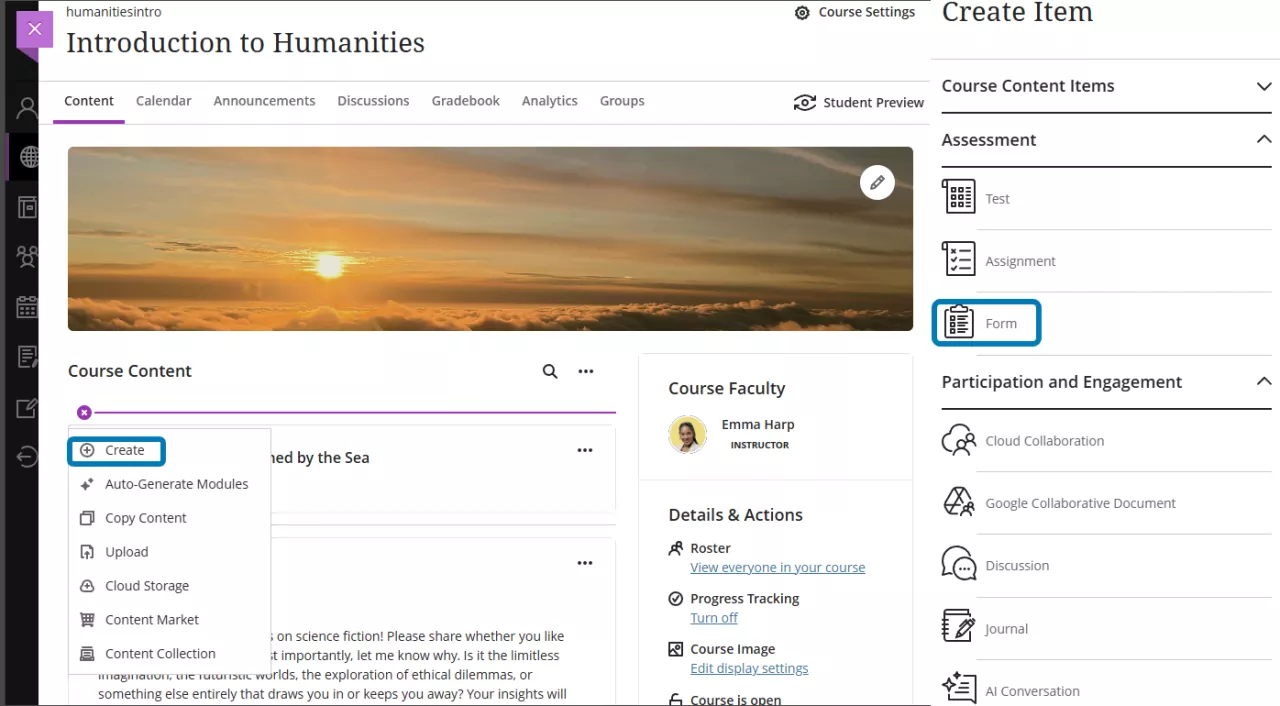Follow the View everyone in your course link
This screenshot has height=706, width=1280.
[777, 567]
